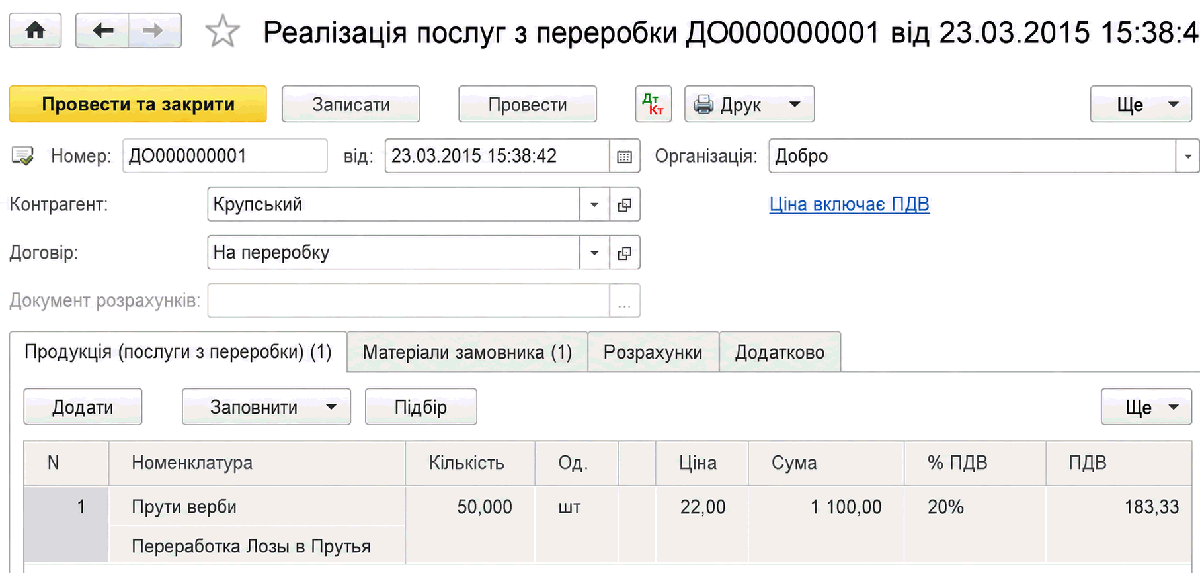Select price cell 22,00
The width and height of the screenshot is (1200, 573).
(x=700, y=507)
